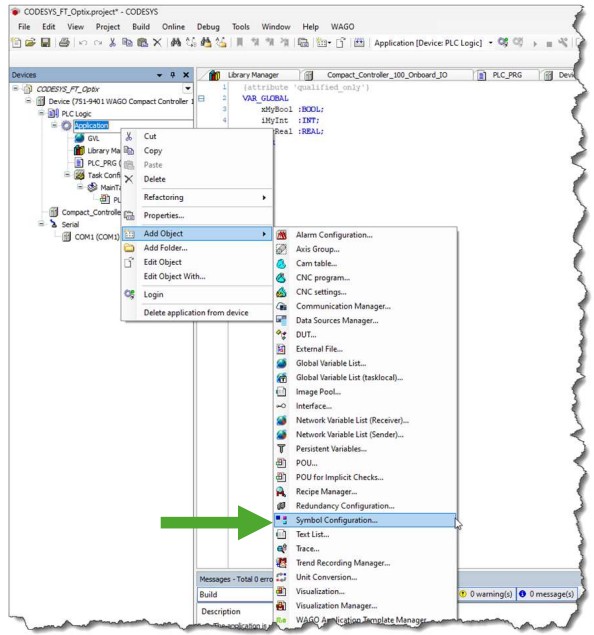The width and height of the screenshot is (594, 635).
Task: Click the Library Manager books icon in tree
Action: pos(79,151)
